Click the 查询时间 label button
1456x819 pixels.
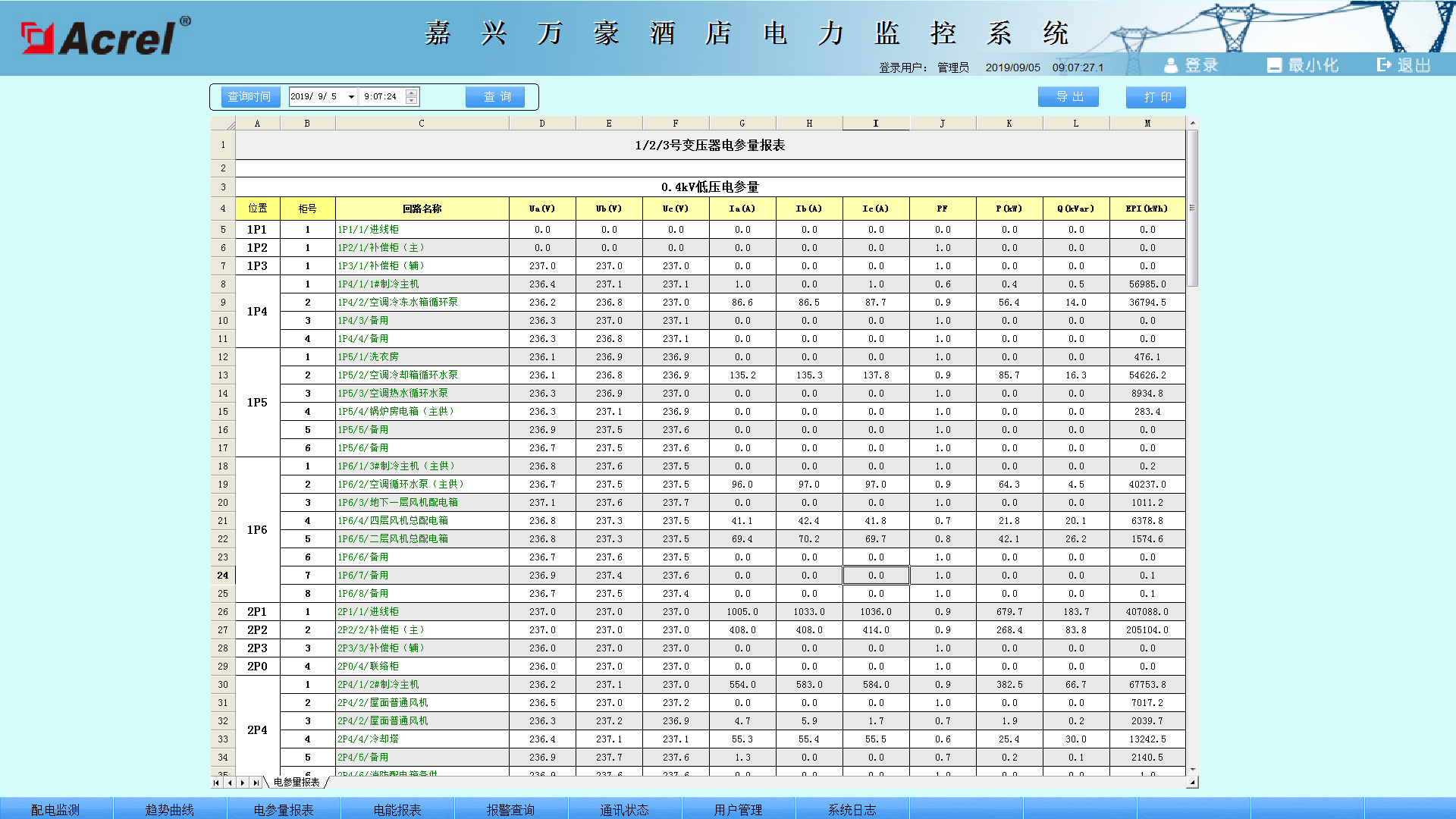[x=249, y=97]
